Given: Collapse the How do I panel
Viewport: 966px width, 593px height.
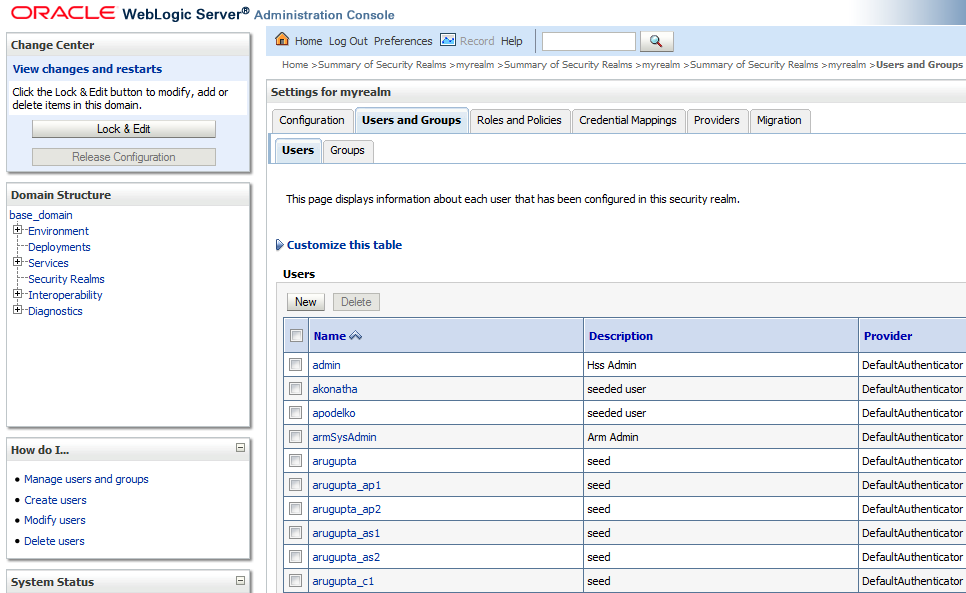Looking at the screenshot, I should 240,448.
